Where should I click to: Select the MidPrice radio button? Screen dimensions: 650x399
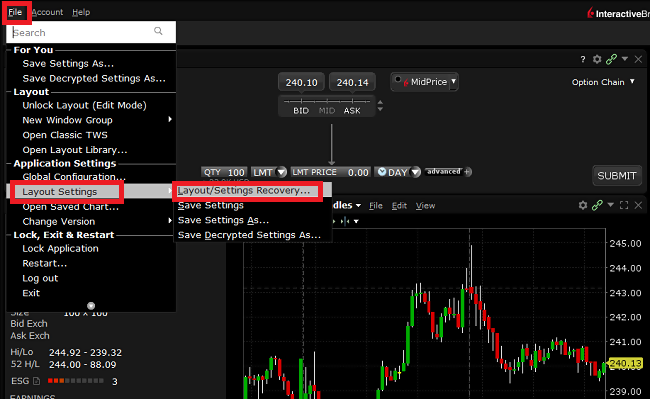click(x=398, y=79)
